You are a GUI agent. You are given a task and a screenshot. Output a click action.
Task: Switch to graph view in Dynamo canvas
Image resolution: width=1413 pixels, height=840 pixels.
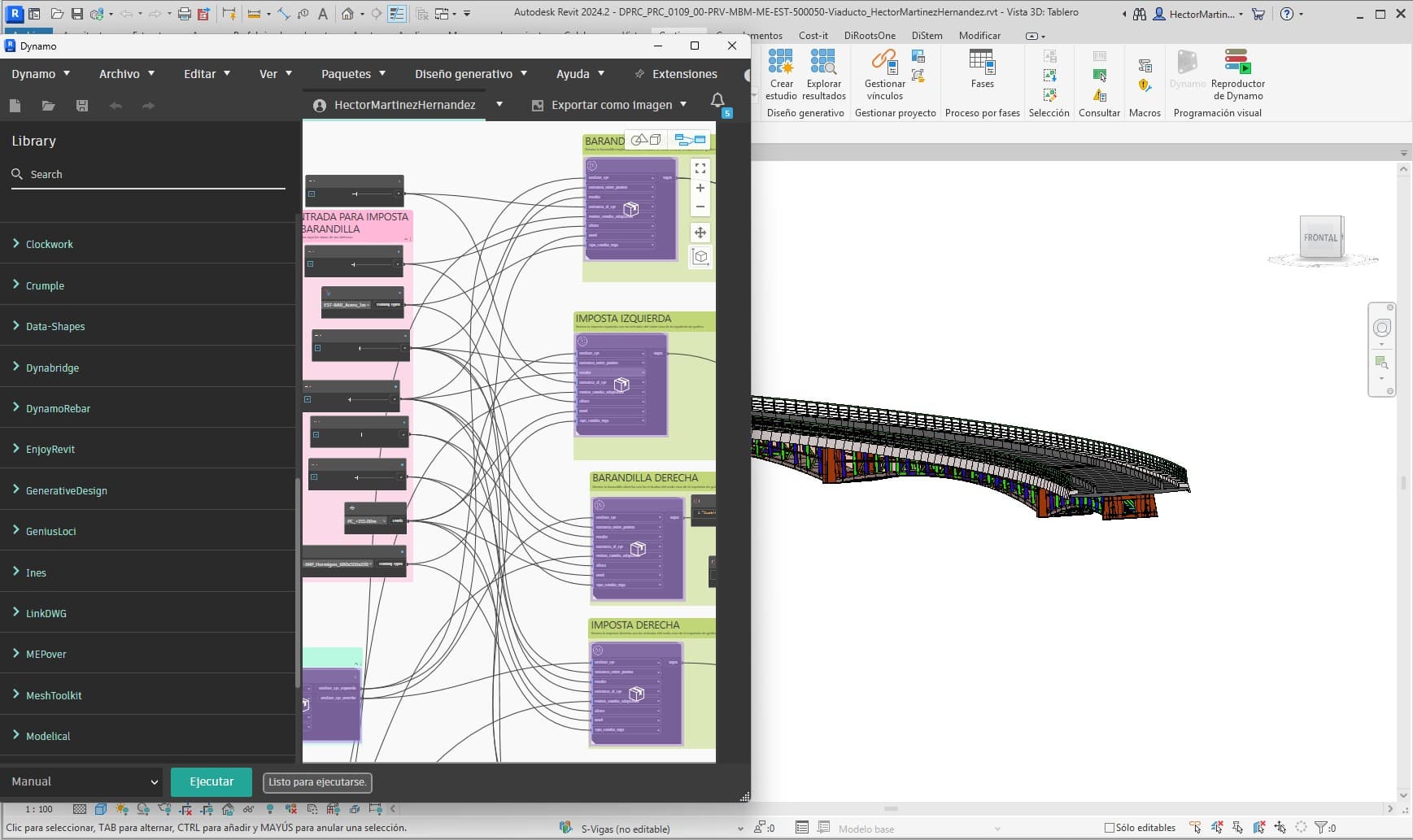point(690,140)
